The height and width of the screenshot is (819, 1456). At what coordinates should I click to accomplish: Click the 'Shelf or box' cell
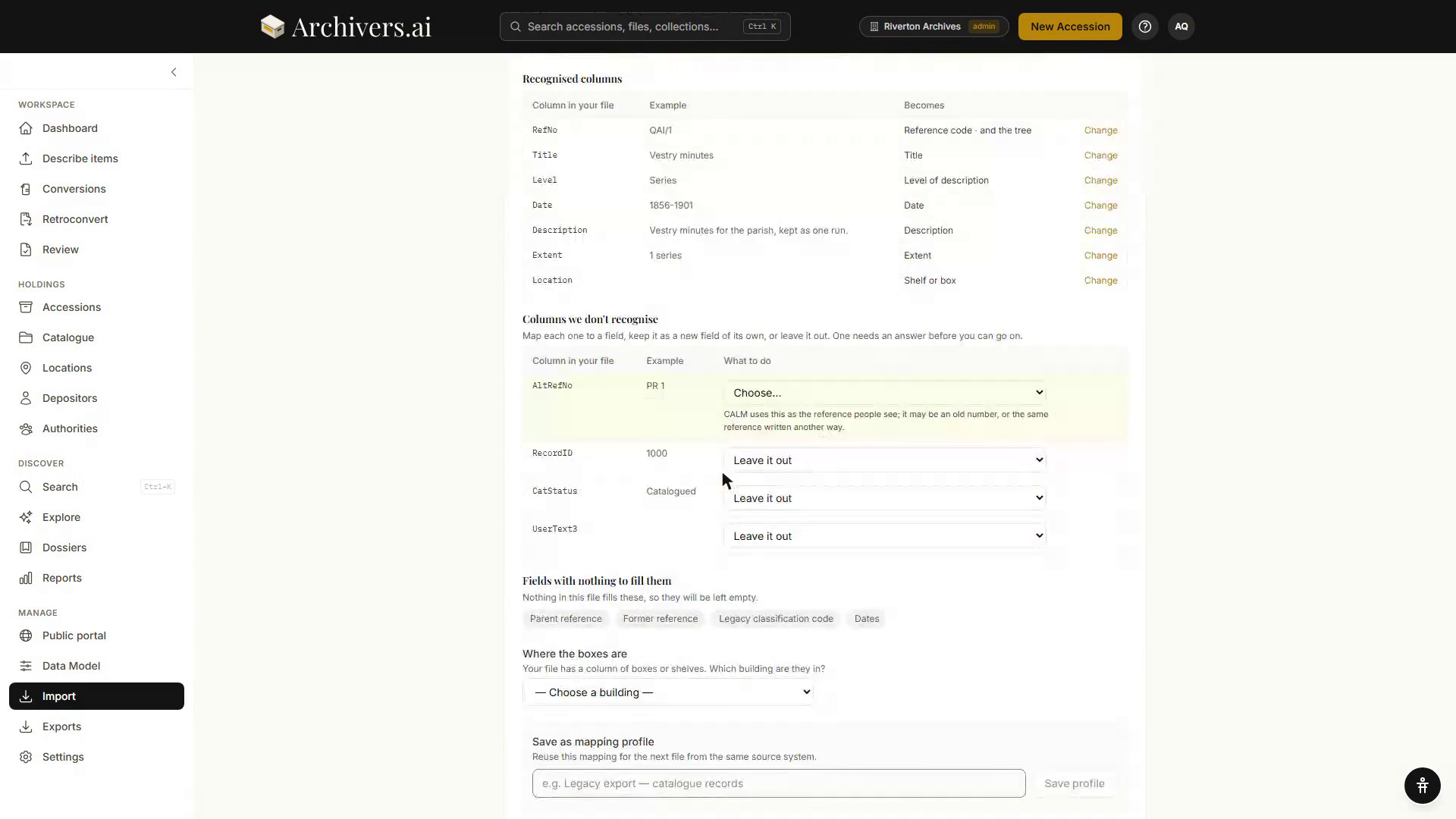[x=930, y=281]
